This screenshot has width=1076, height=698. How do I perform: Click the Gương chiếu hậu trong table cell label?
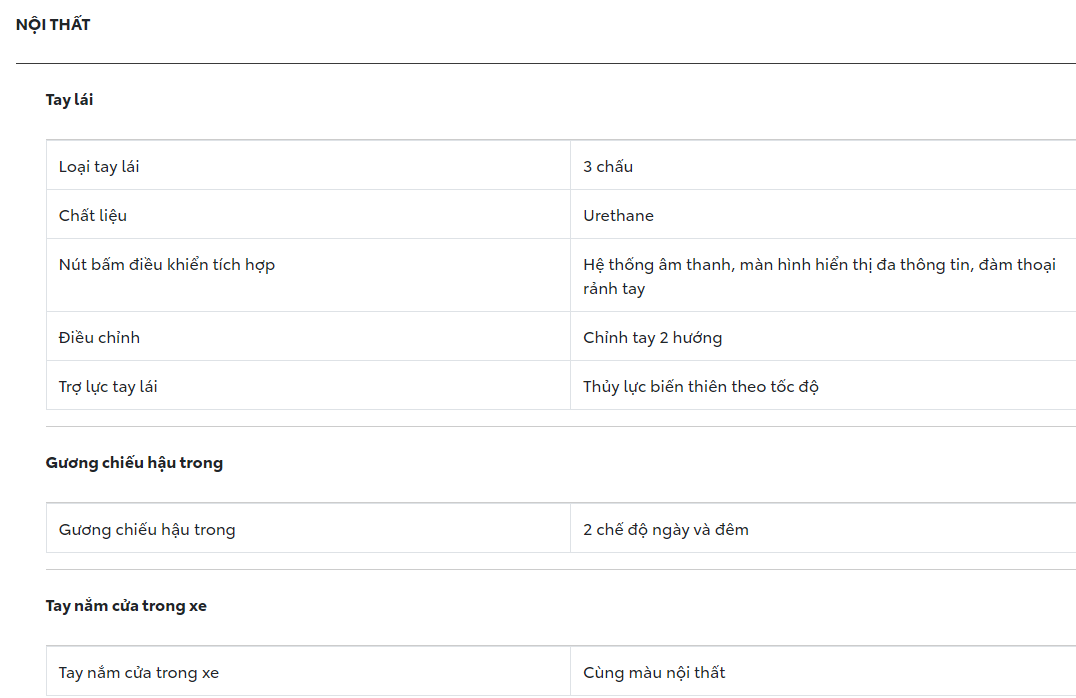pyautogui.click(x=147, y=530)
